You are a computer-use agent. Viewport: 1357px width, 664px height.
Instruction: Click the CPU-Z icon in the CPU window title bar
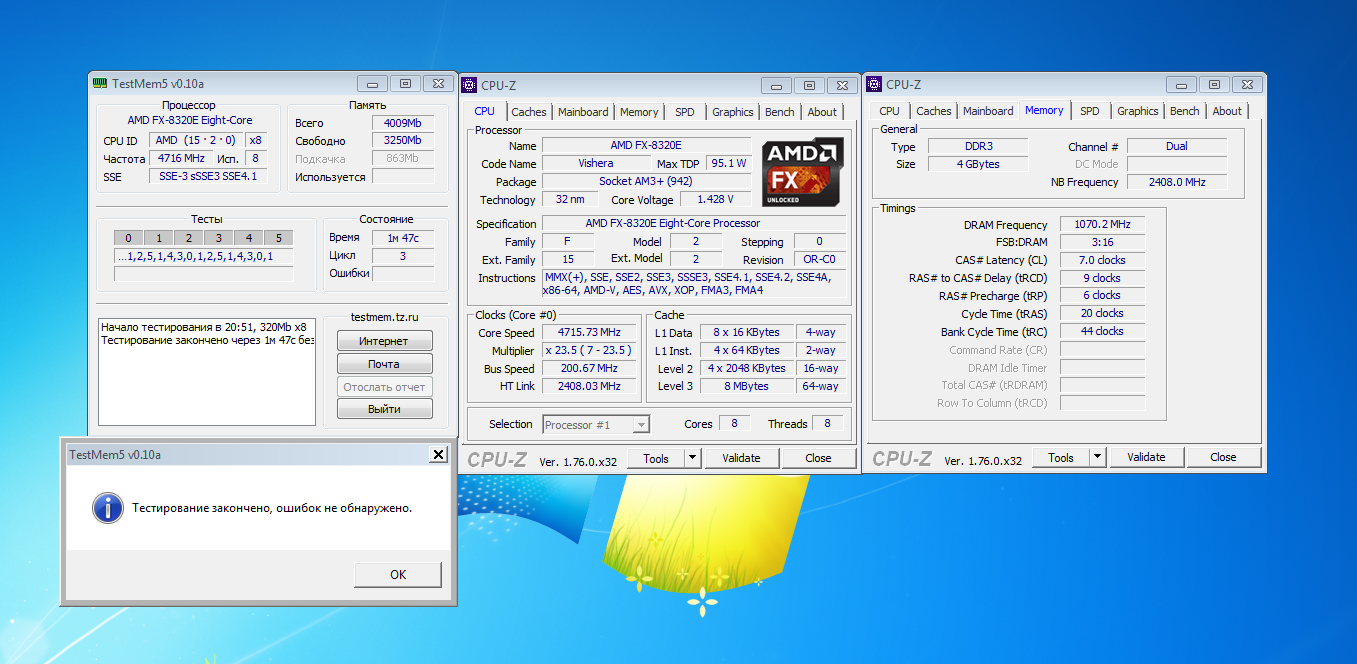(469, 85)
